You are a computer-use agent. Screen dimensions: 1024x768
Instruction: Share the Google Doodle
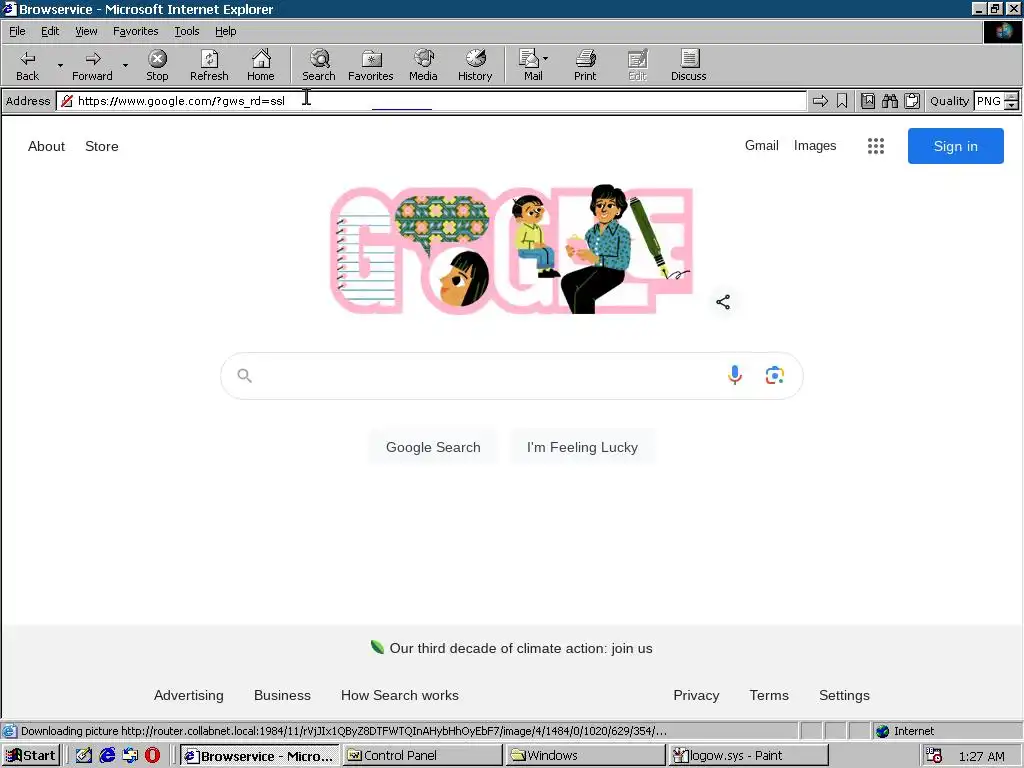(x=723, y=302)
